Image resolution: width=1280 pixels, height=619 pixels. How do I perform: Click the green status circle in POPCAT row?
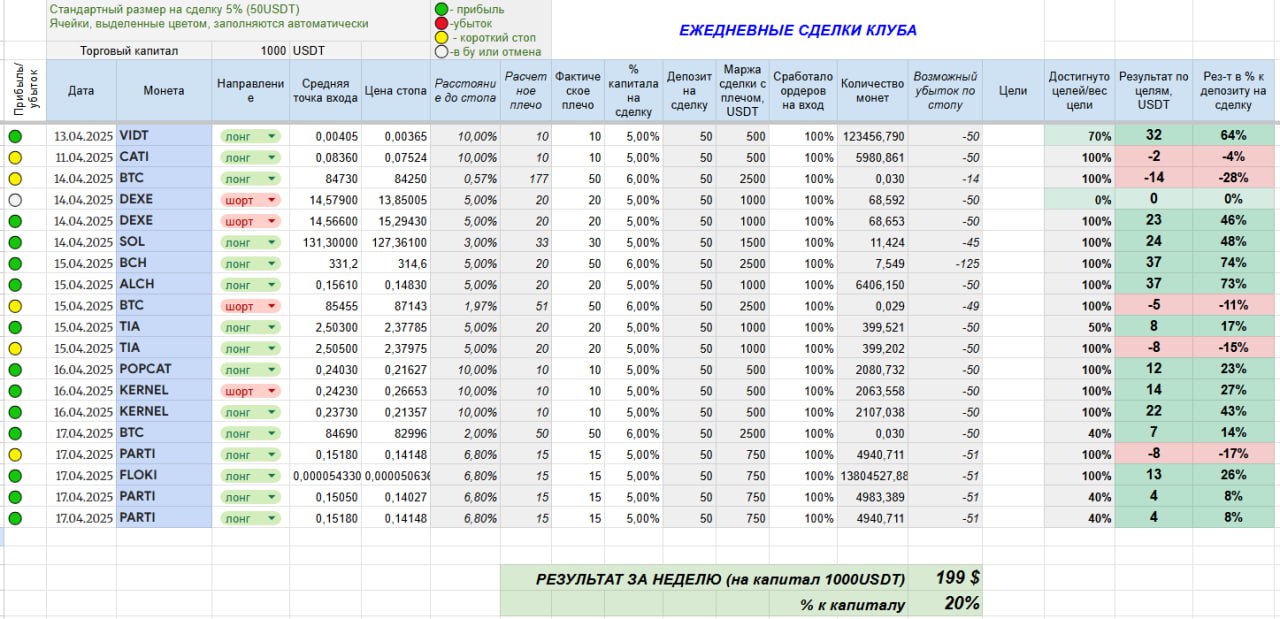15,370
